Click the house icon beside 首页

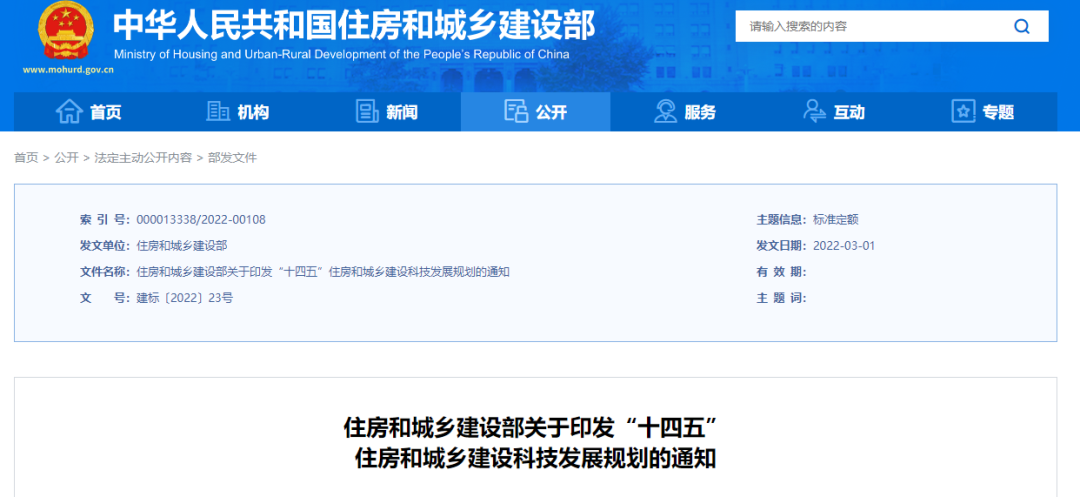(69, 112)
